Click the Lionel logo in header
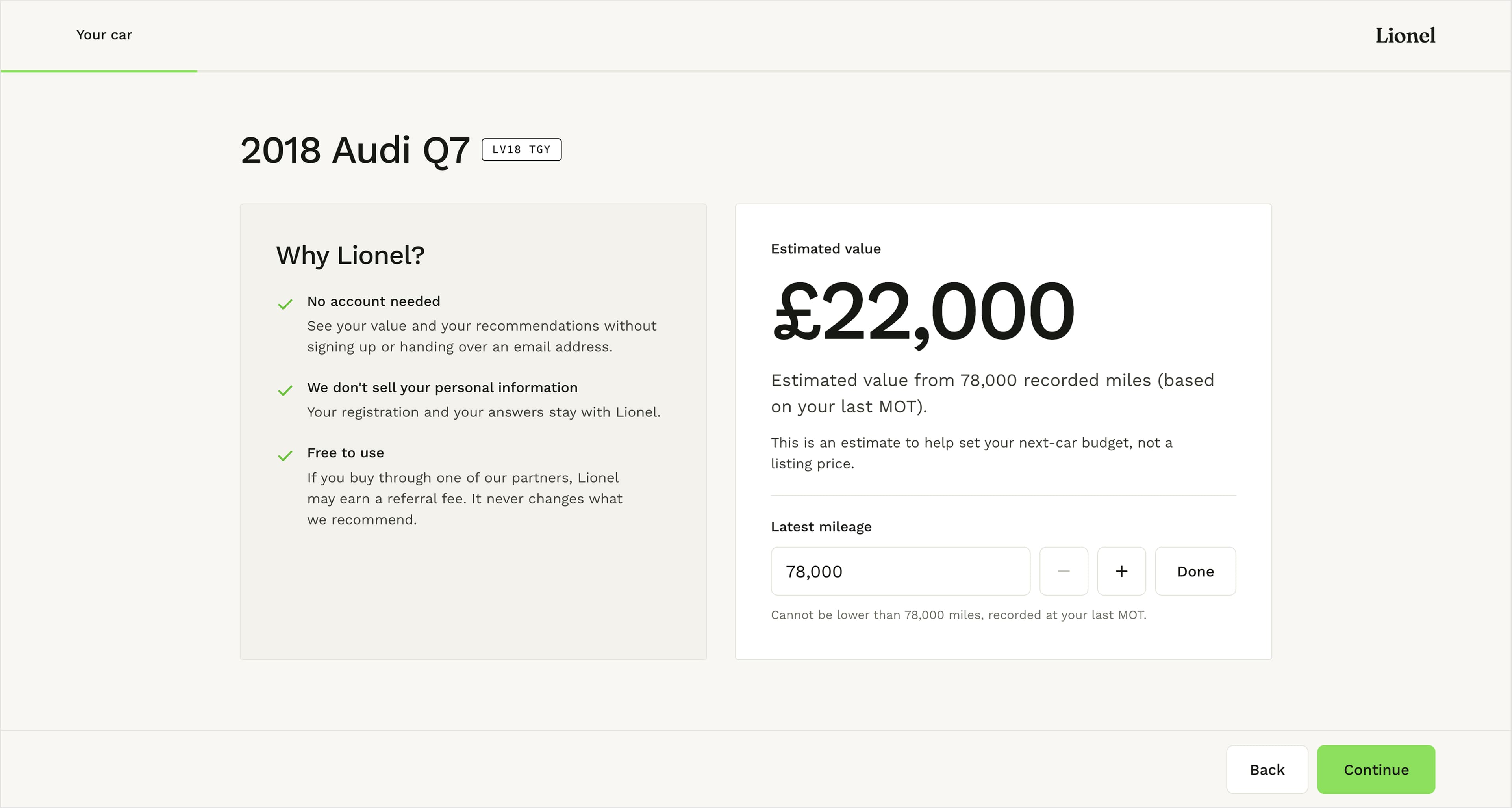1512x808 pixels. (x=1405, y=35)
